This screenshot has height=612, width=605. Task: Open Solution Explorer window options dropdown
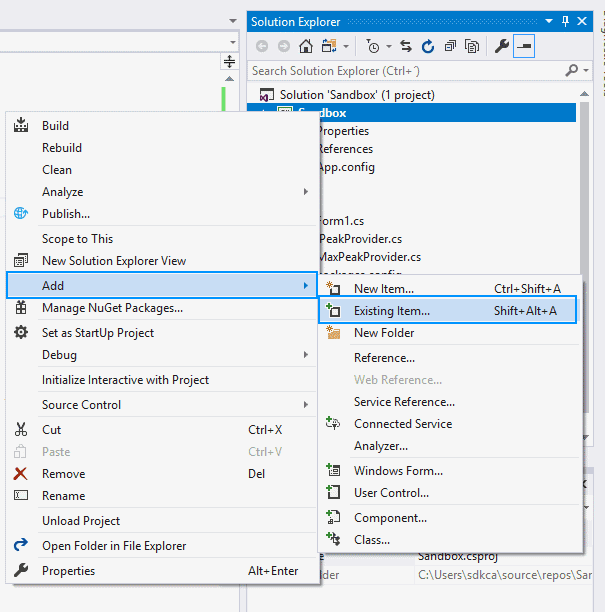(x=549, y=21)
